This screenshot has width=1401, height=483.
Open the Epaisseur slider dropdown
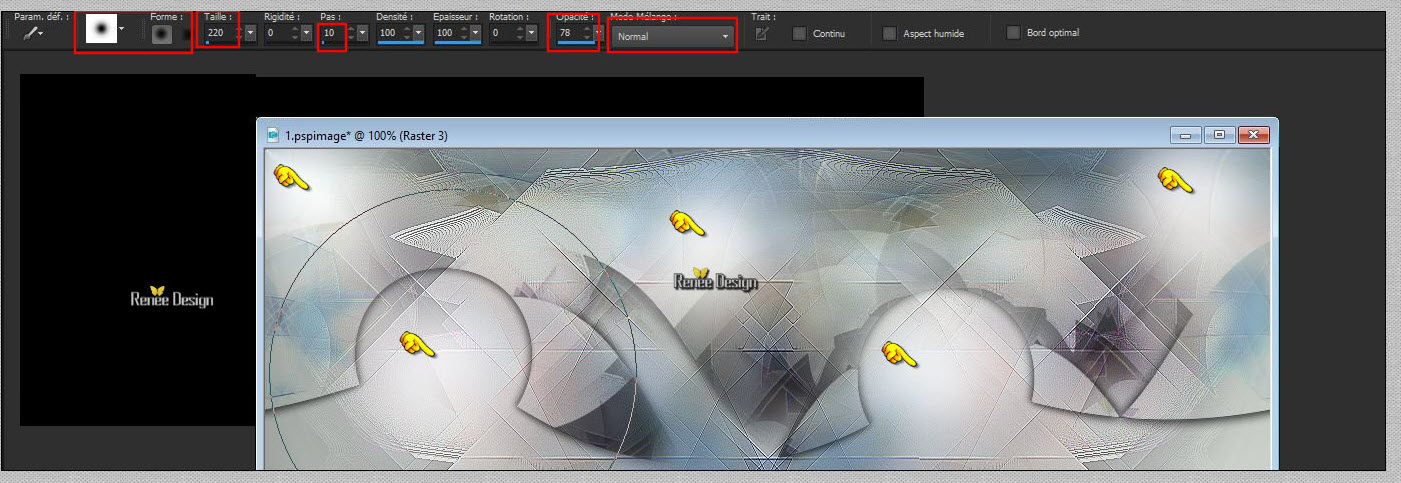coord(475,33)
